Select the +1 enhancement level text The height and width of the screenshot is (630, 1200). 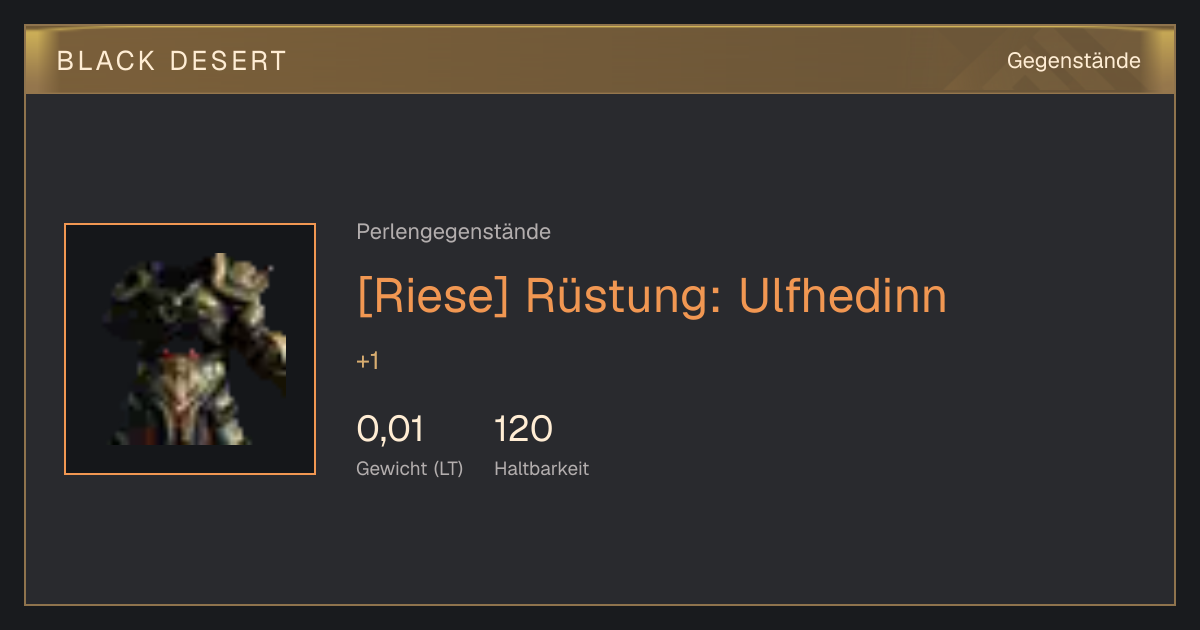click(367, 362)
